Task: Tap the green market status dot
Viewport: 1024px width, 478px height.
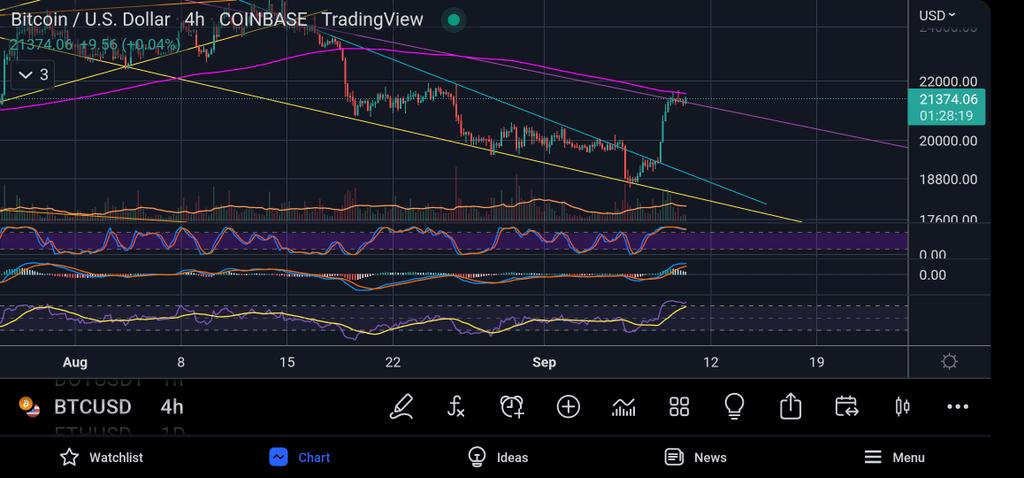Action: 453,20
